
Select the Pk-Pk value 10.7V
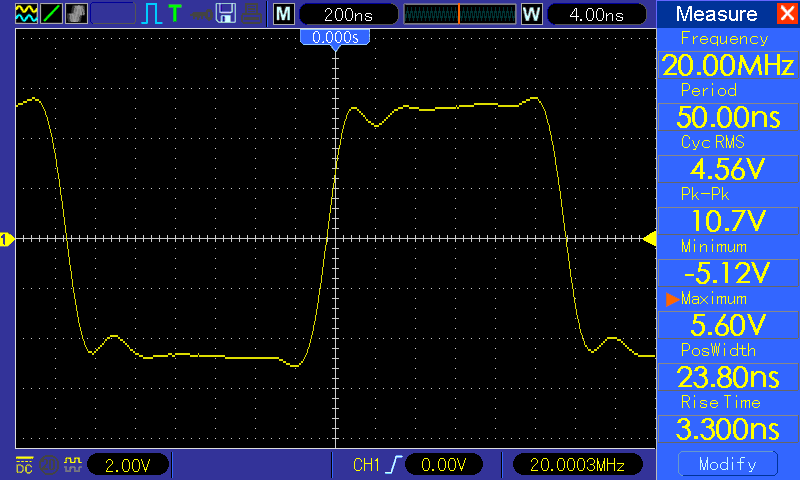728,221
